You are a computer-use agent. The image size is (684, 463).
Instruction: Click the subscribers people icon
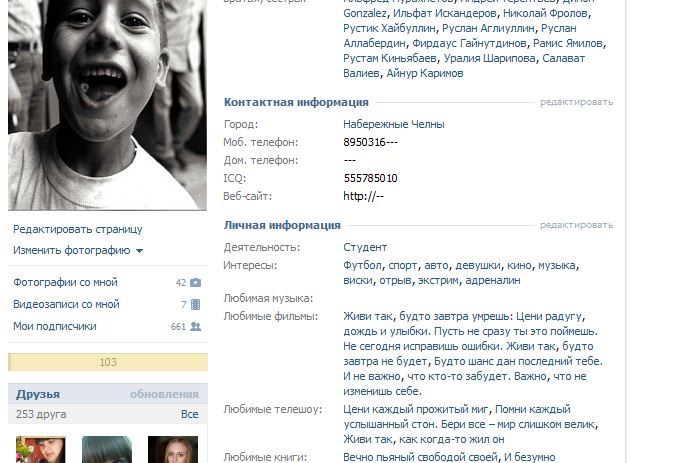tap(195, 326)
